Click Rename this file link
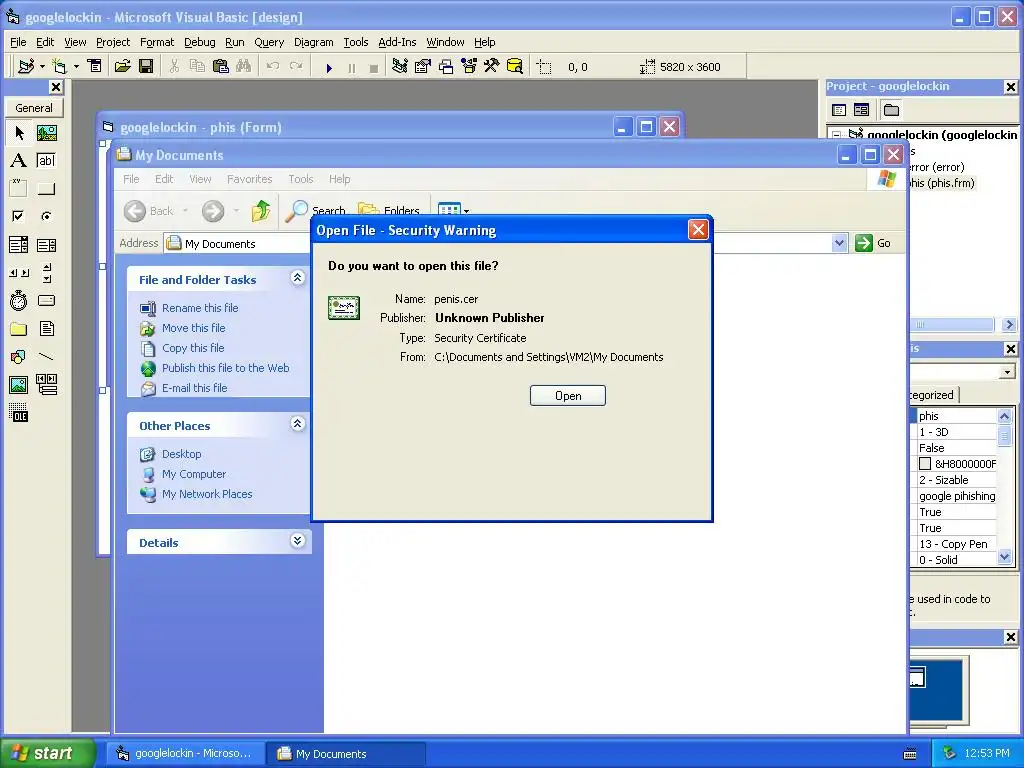Image resolution: width=1024 pixels, height=768 pixels. [x=200, y=308]
